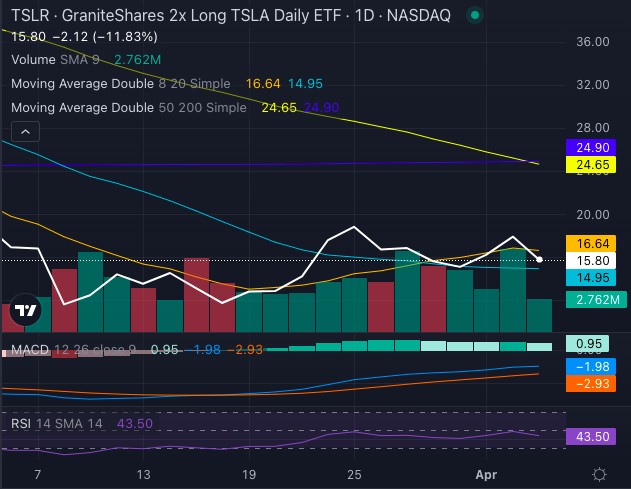The width and height of the screenshot is (631, 489).
Task: Click the 36.00 price scale level
Action: point(593,41)
